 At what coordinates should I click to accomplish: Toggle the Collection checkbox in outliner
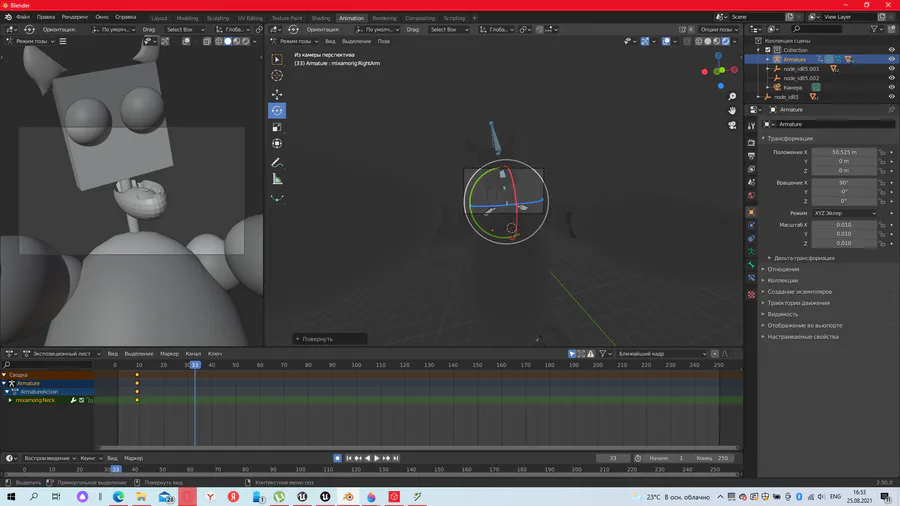coord(768,49)
